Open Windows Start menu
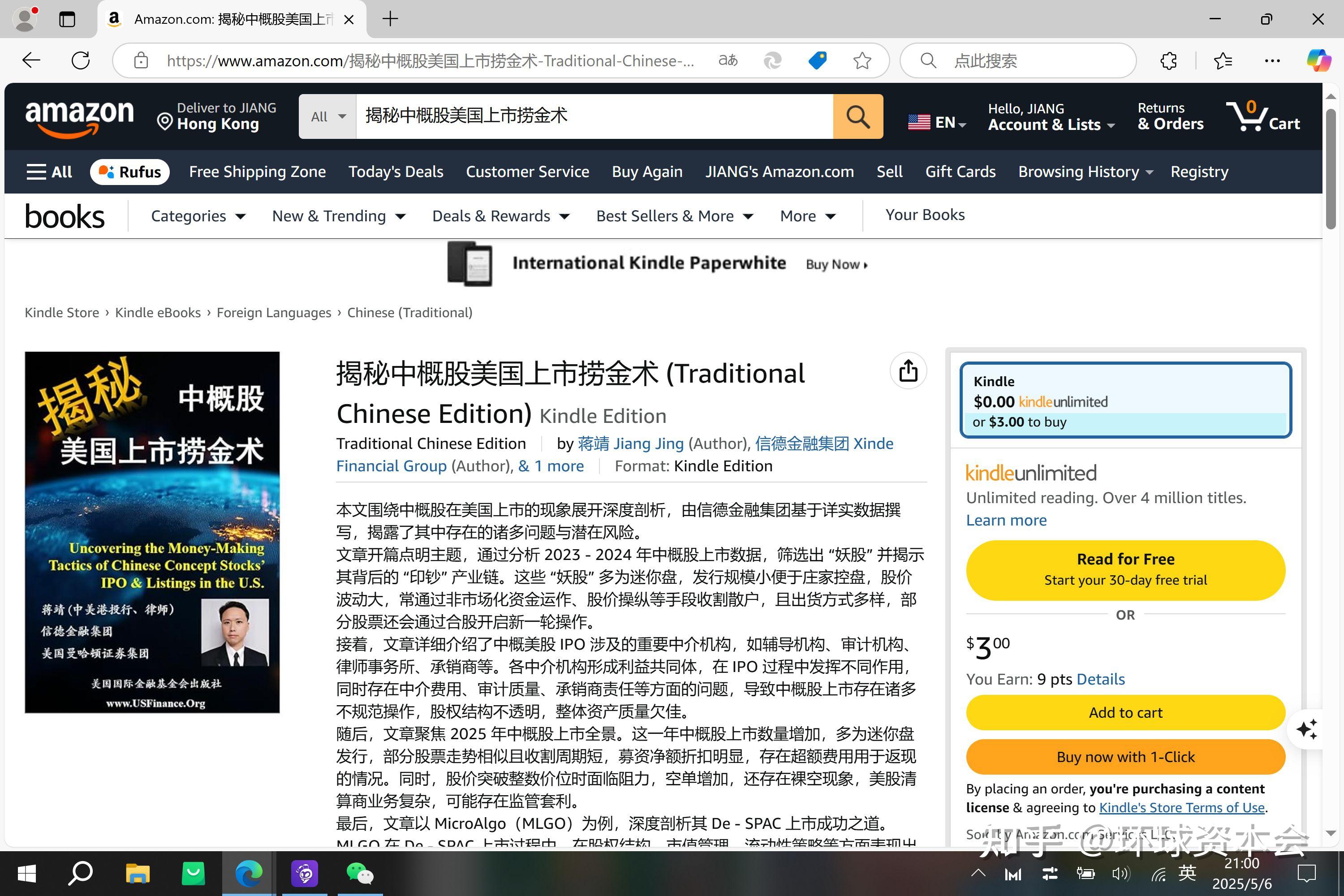Image resolution: width=1344 pixels, height=896 pixels. 27,873
